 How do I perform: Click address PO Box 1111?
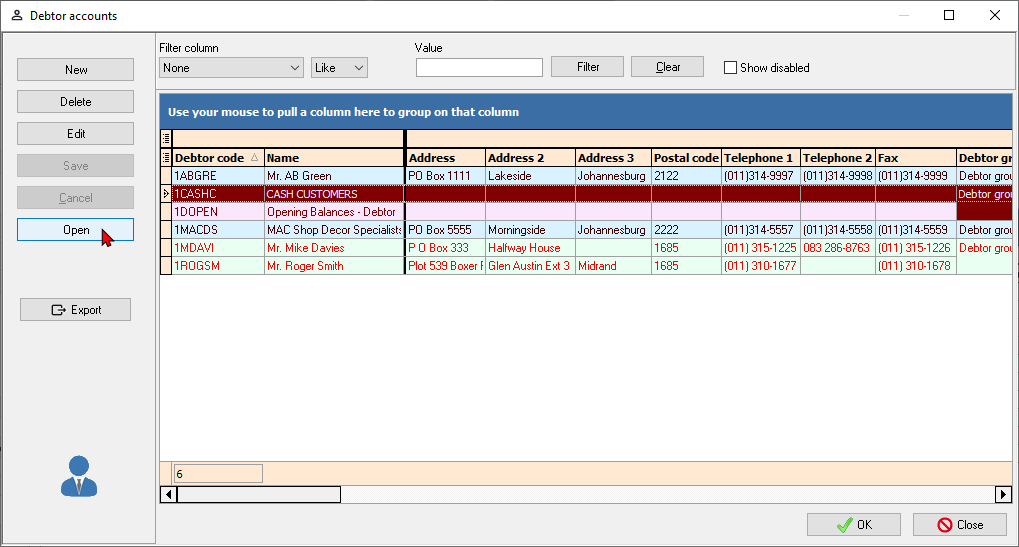[x=446, y=176]
